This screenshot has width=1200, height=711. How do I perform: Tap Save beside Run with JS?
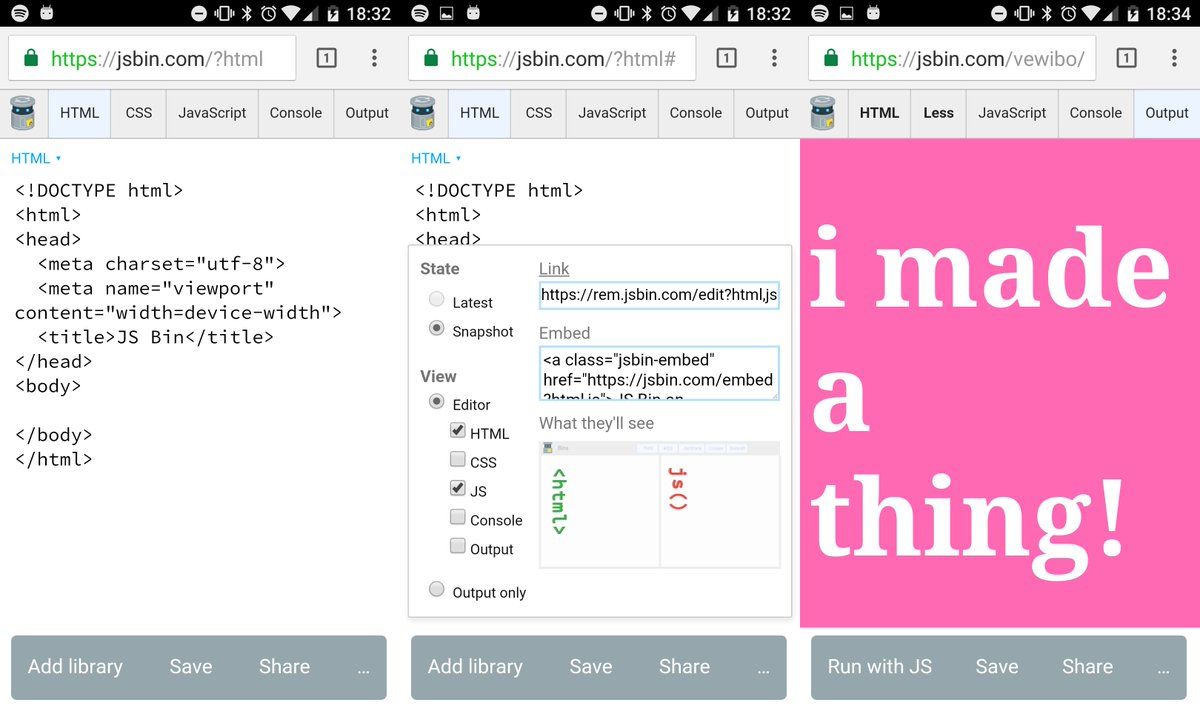tap(997, 666)
